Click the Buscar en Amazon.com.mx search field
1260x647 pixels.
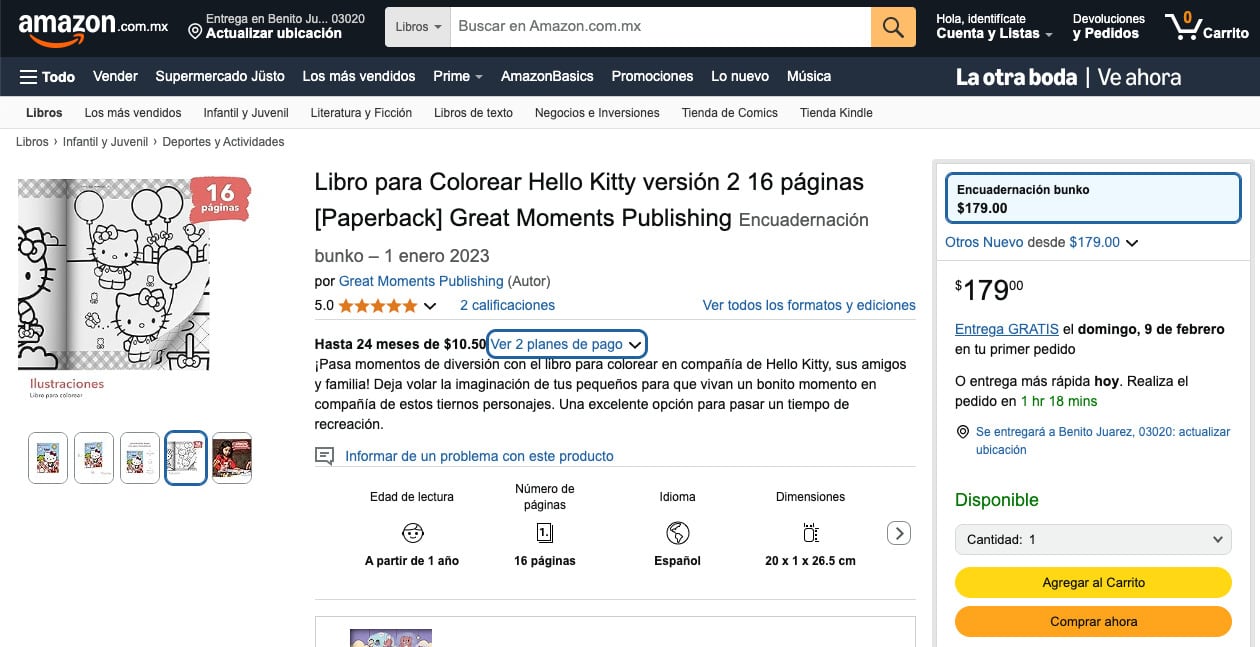point(660,27)
